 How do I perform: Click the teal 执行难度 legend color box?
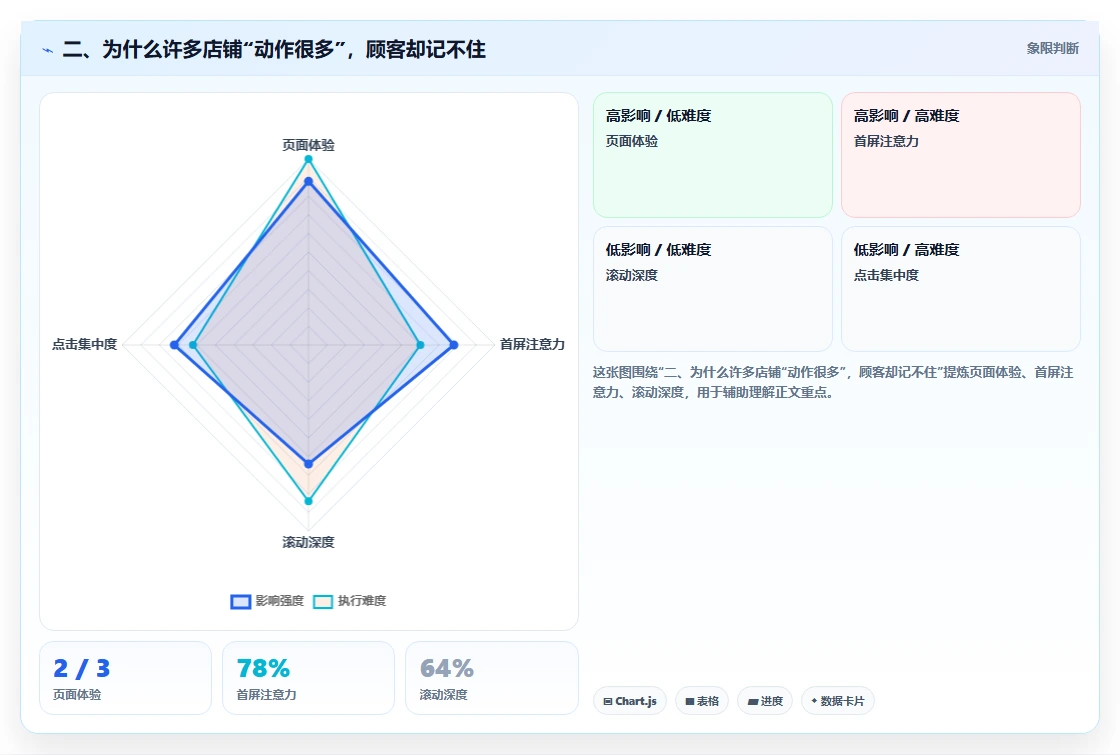coord(324,601)
